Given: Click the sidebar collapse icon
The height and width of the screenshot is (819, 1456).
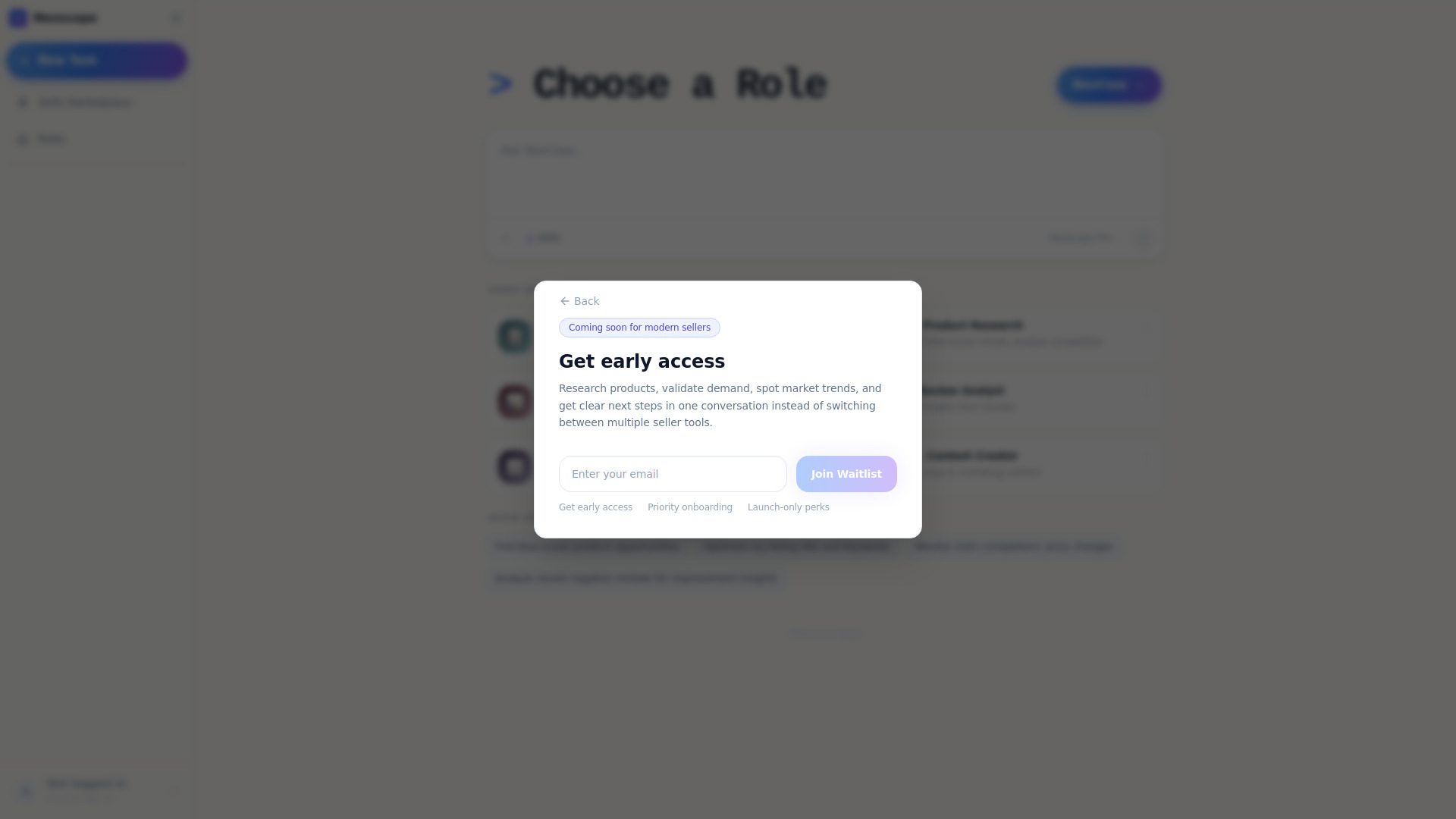Looking at the screenshot, I should click(x=176, y=17).
